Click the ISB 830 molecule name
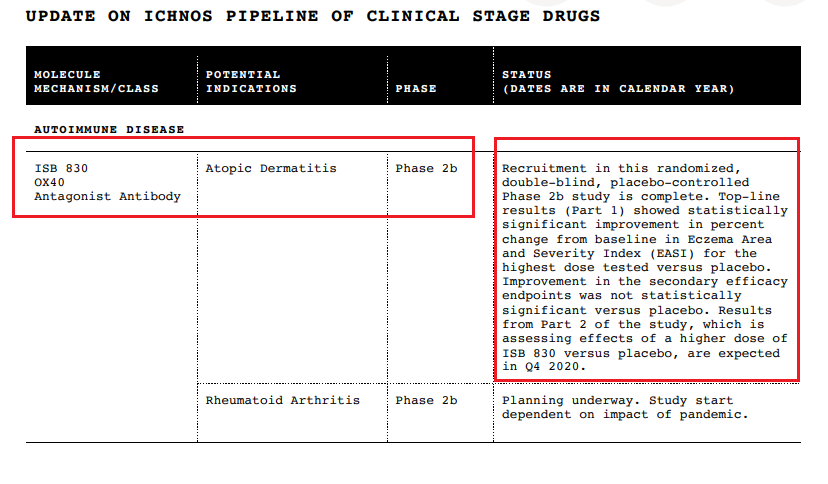Viewport: 828px width, 484px height. 61,168
